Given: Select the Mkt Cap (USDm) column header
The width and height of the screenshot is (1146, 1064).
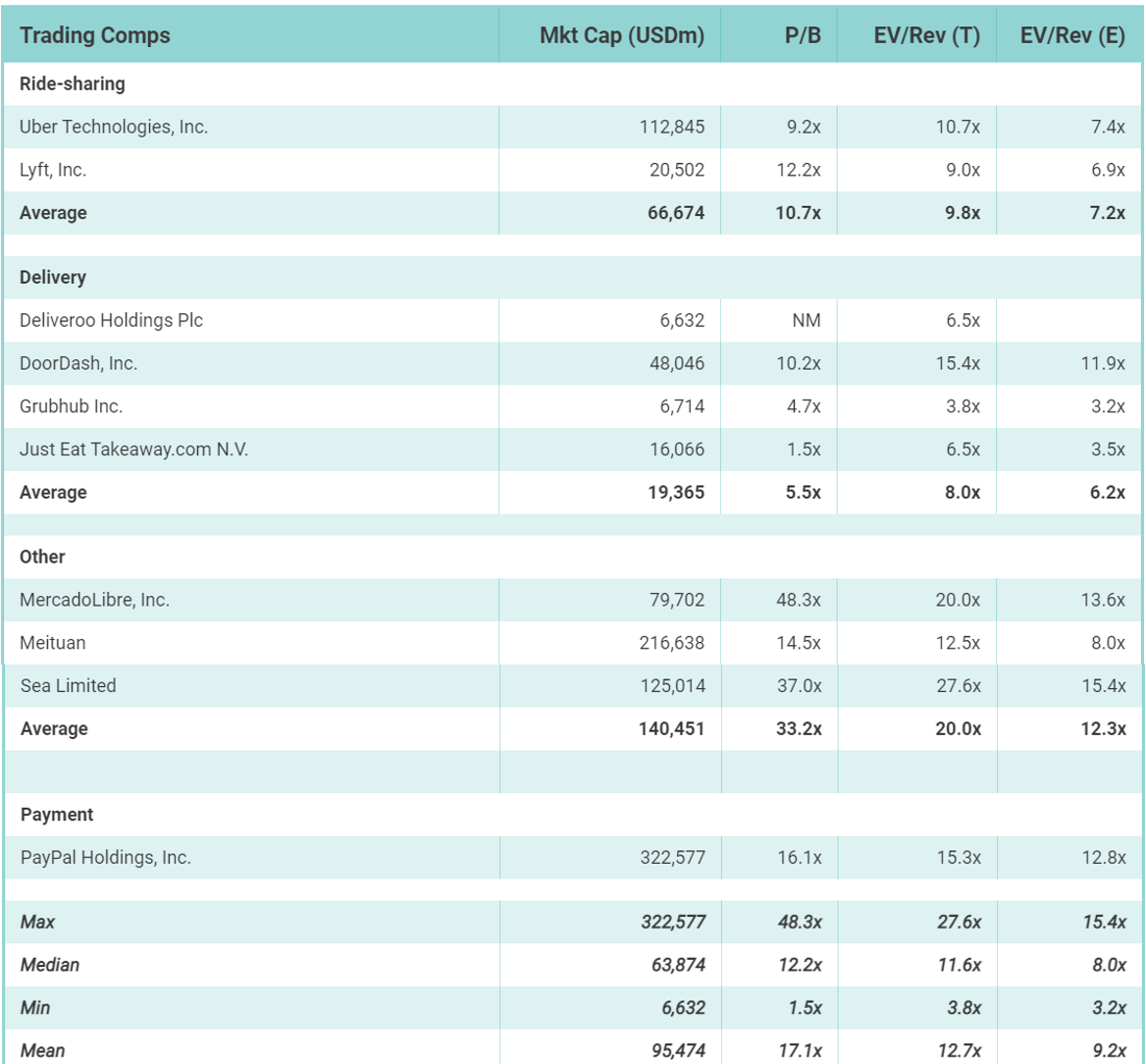Looking at the screenshot, I should [x=622, y=36].
